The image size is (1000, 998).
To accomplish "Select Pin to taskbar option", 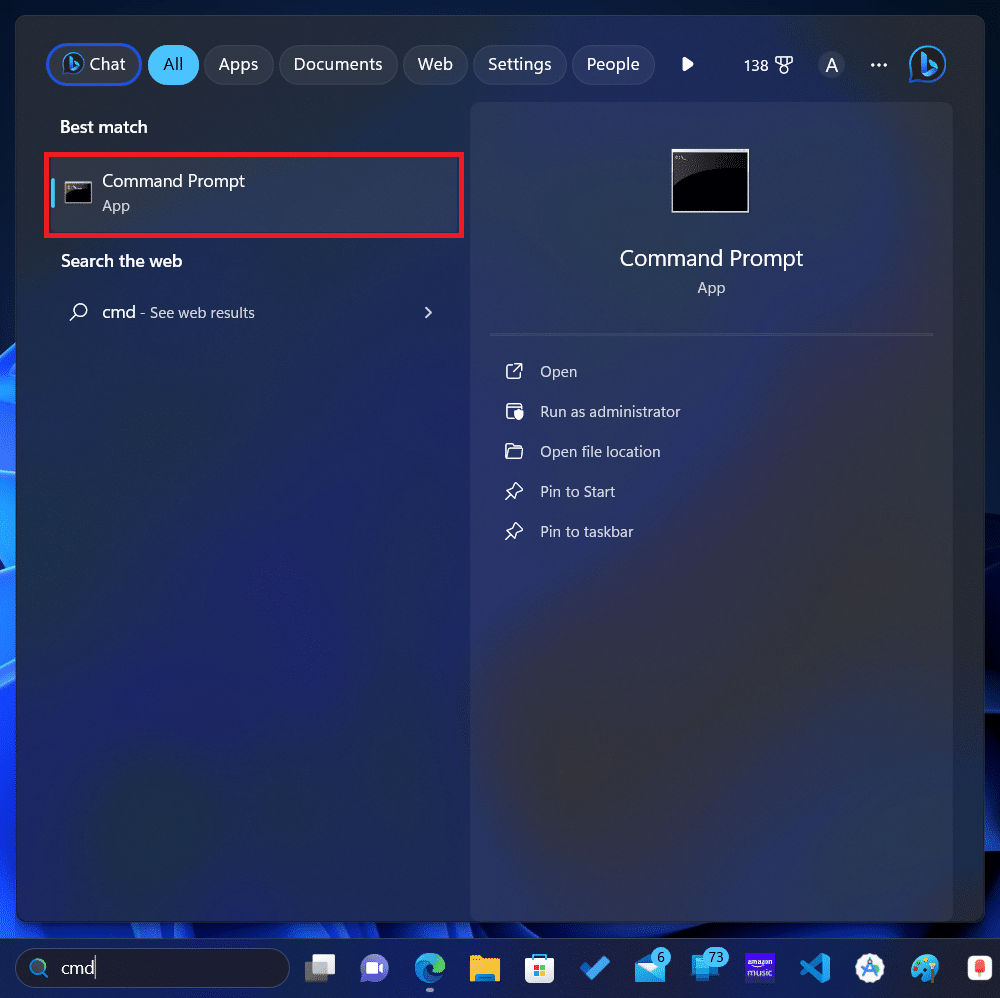I will click(x=586, y=532).
